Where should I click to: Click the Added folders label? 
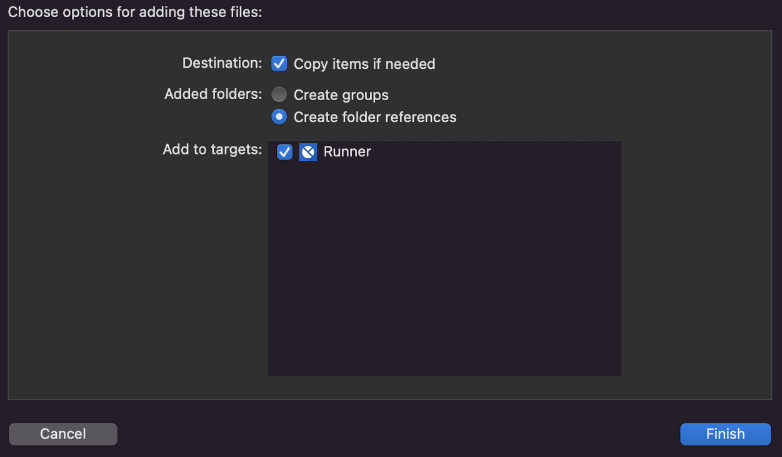click(x=213, y=94)
